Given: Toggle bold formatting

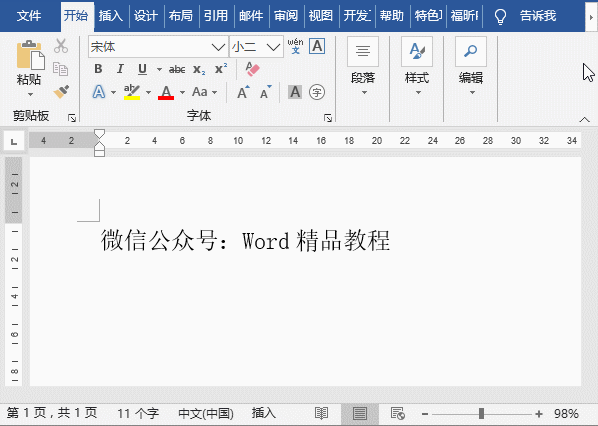Looking at the screenshot, I should [98, 69].
